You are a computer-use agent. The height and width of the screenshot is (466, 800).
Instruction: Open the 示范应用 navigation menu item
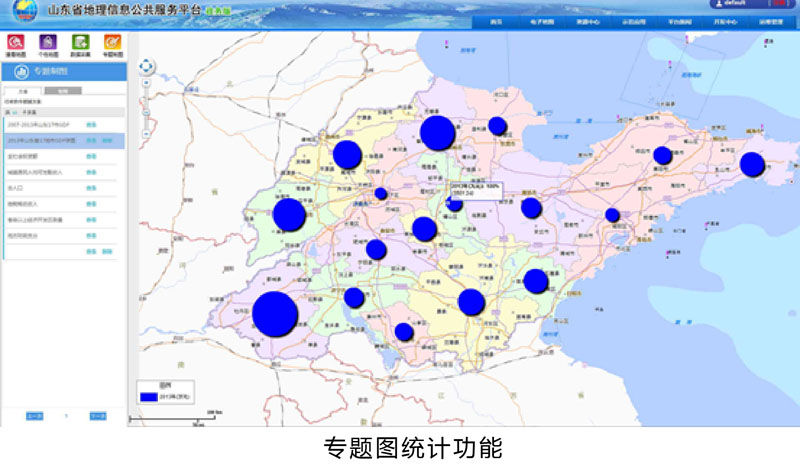point(634,22)
